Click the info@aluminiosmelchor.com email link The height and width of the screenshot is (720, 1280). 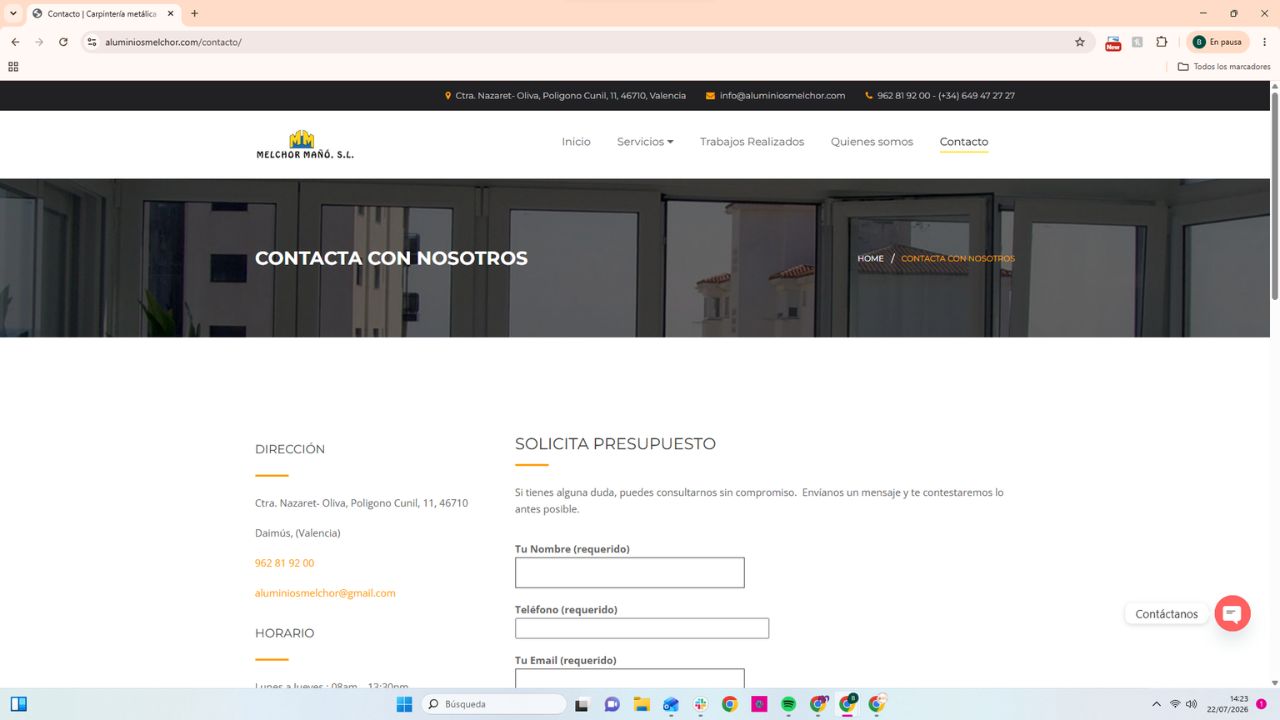tap(782, 96)
